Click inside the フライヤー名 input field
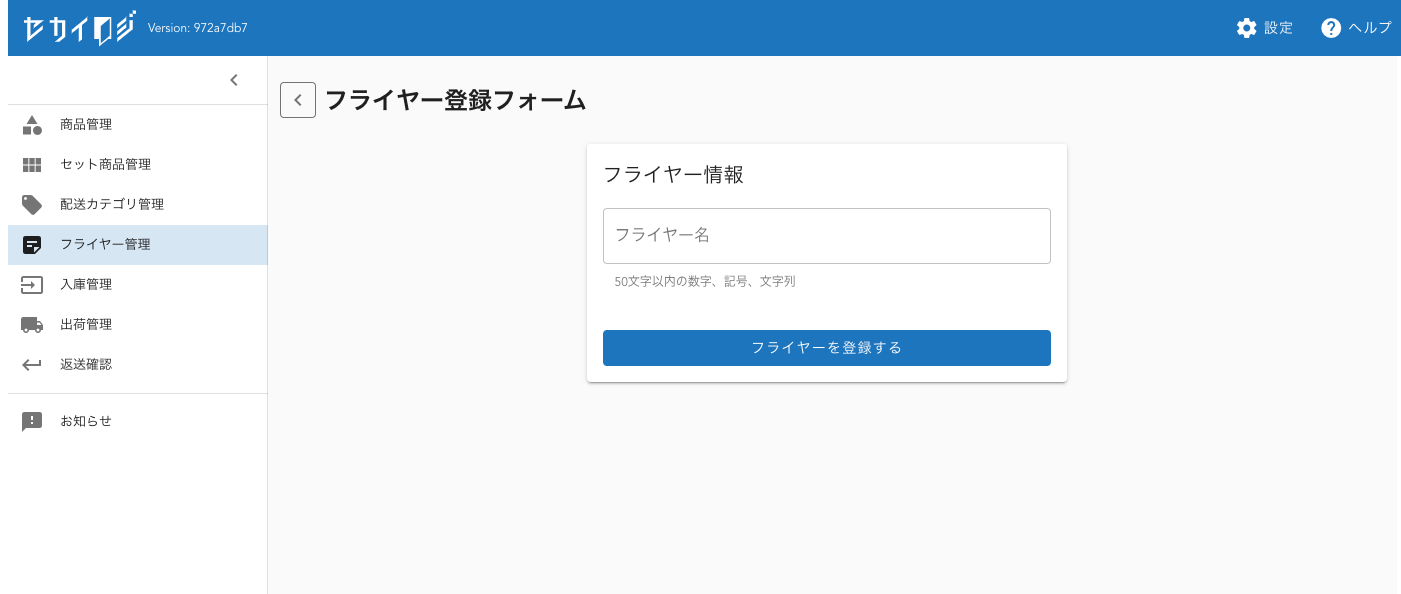Screen dimensions: 1401x594 click(826, 236)
